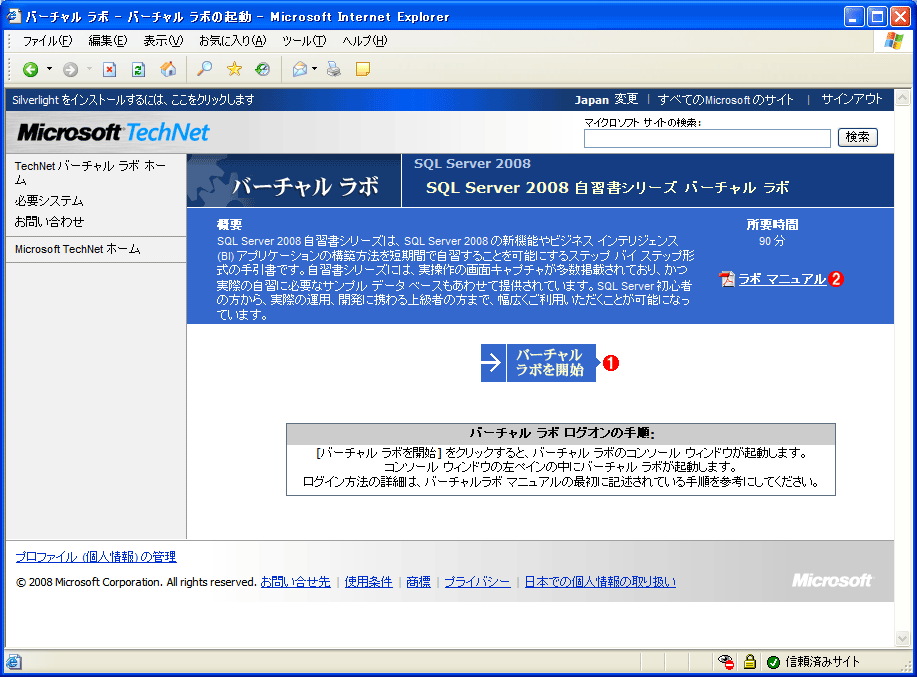Viewport: 917px width, 677px height.
Task: Click the IE page icon in the status bar
Action: pyautogui.click(x=13, y=662)
